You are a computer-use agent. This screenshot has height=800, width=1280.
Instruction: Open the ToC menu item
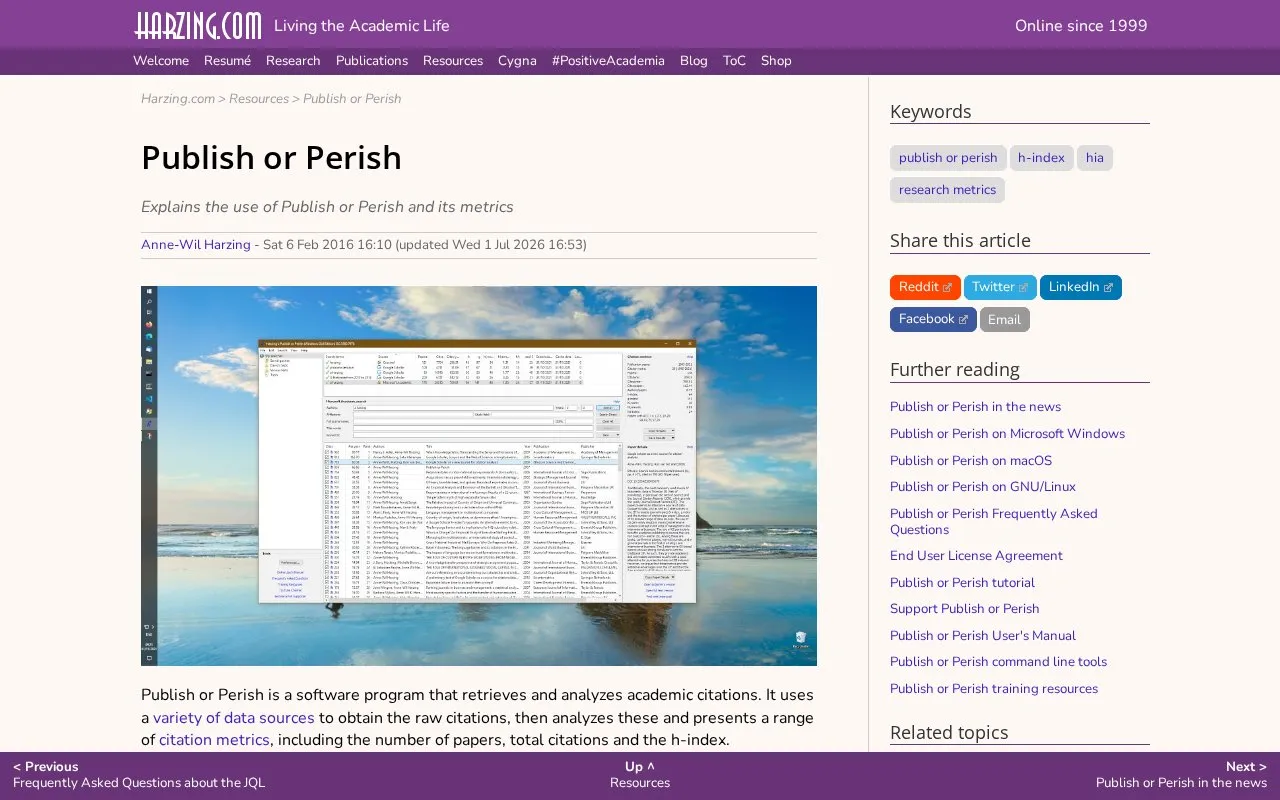click(x=734, y=61)
